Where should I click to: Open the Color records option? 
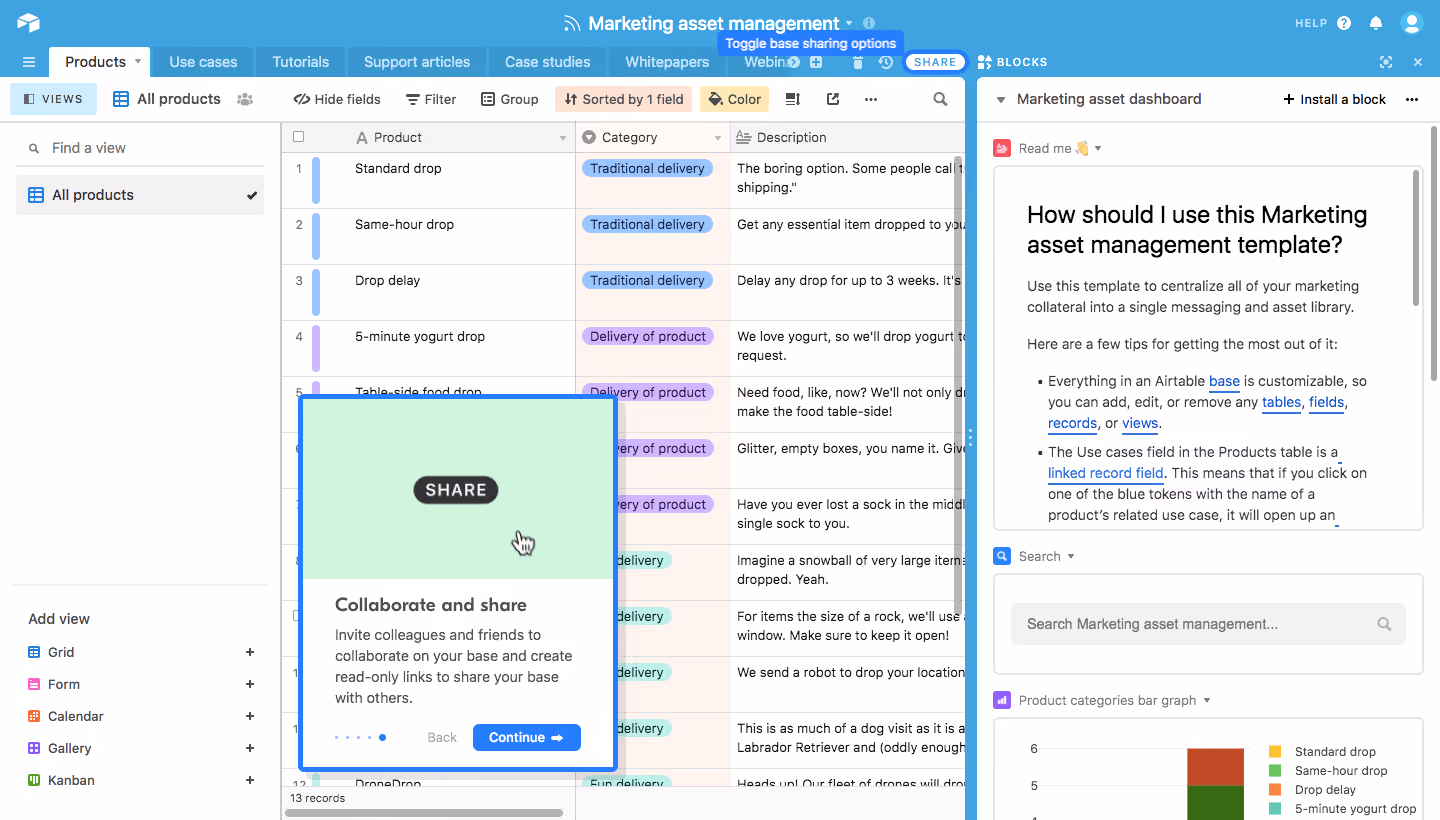point(735,99)
